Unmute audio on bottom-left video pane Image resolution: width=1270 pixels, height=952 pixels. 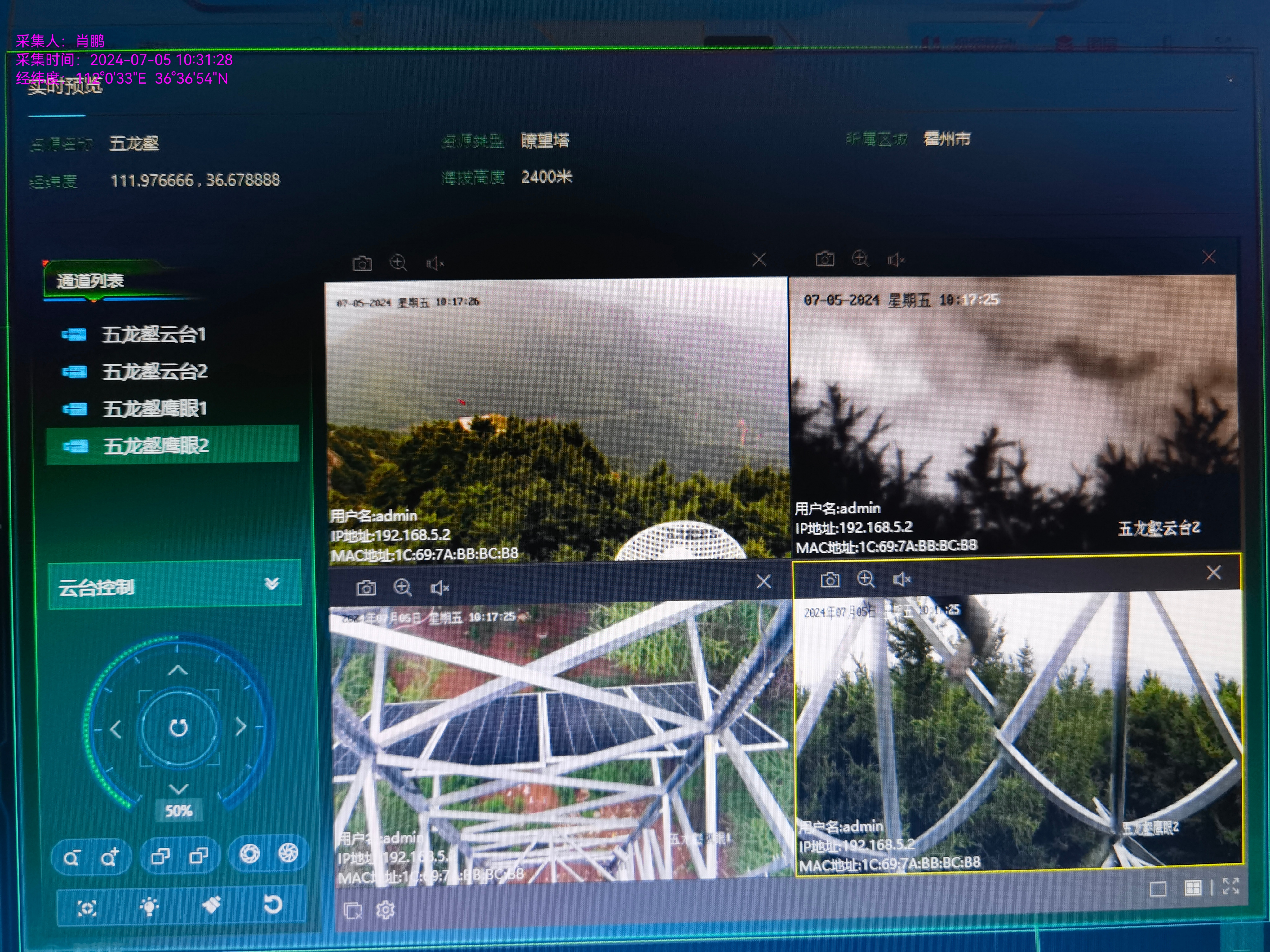(439, 588)
